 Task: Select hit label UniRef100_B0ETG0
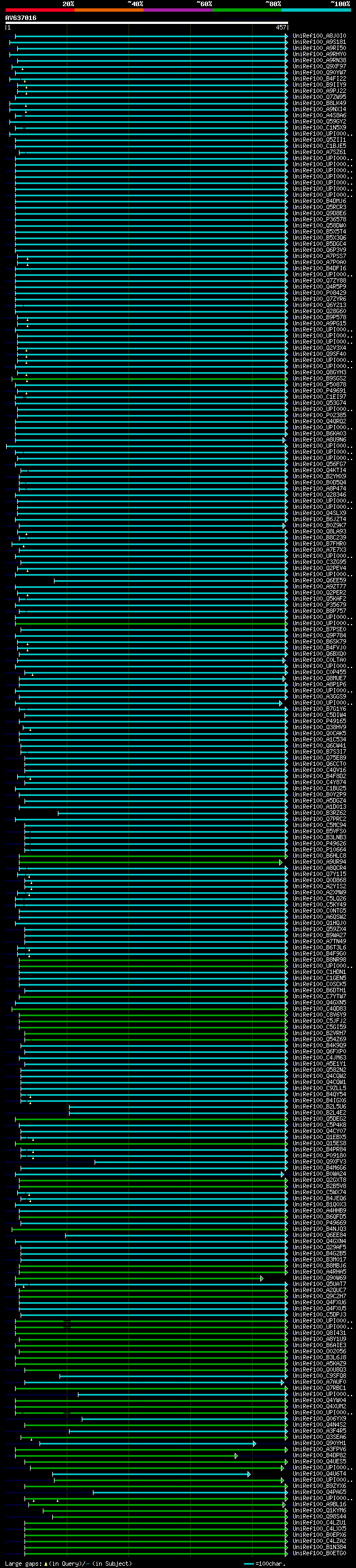319,1554
